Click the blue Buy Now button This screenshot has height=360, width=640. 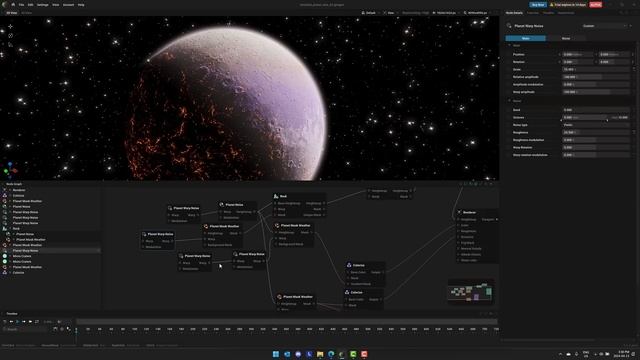538,5
